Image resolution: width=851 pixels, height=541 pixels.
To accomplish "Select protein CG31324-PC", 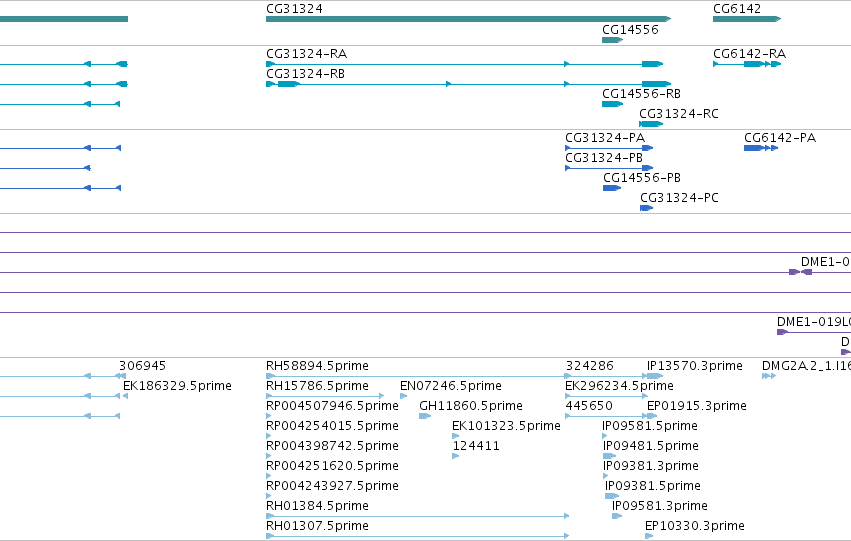I will pos(646,208).
